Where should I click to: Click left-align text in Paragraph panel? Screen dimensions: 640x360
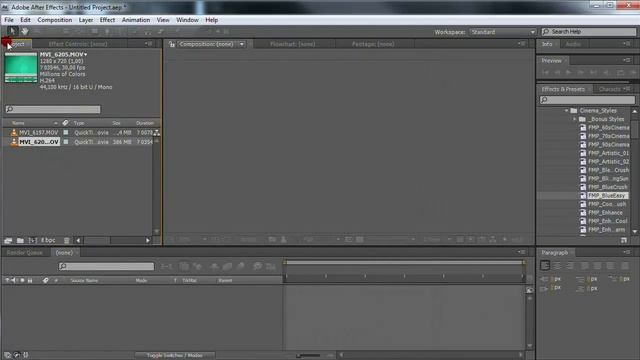pyautogui.click(x=545, y=266)
